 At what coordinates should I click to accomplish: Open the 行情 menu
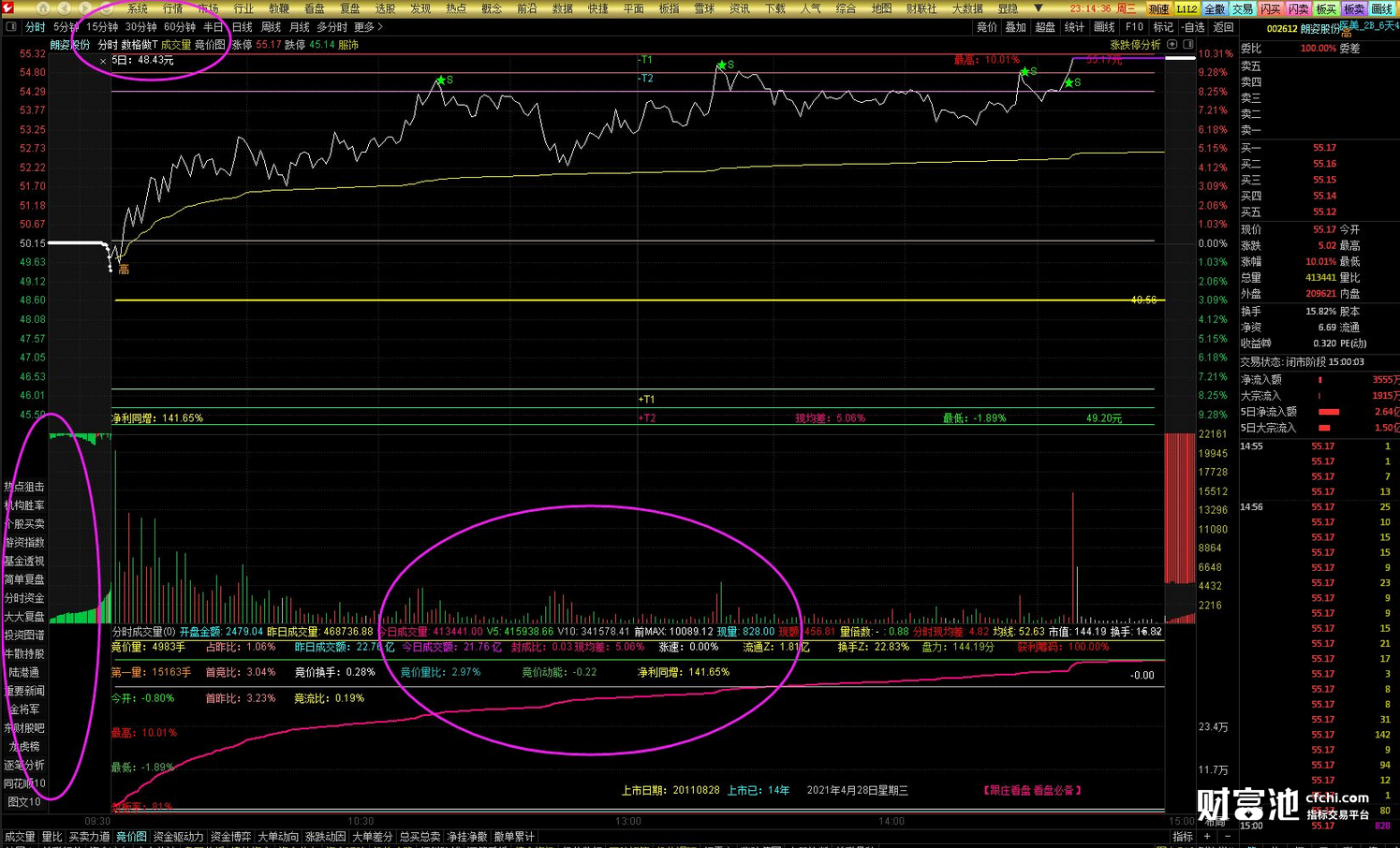(x=173, y=8)
